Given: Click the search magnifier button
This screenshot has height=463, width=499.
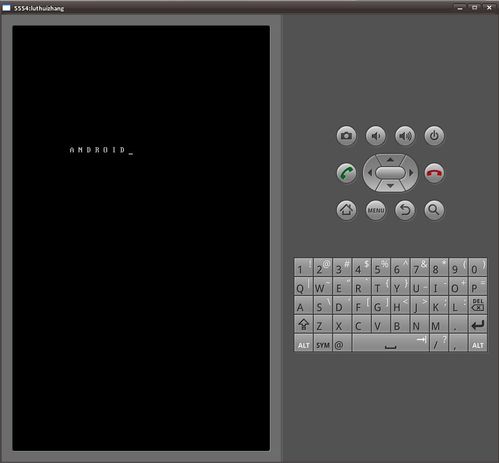Looking at the screenshot, I should coord(434,210).
